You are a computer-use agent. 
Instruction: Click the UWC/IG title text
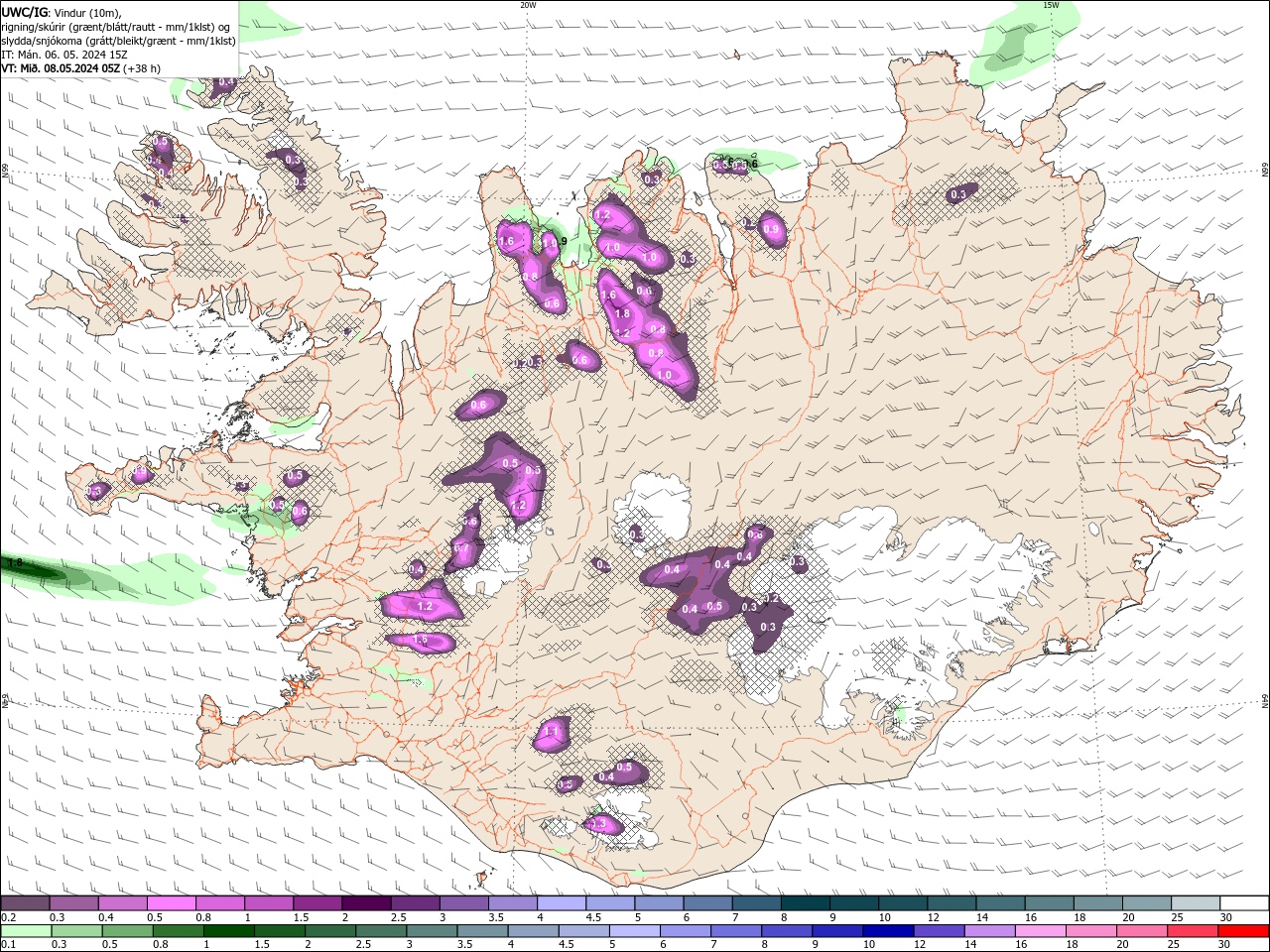pyautogui.click(x=24, y=12)
